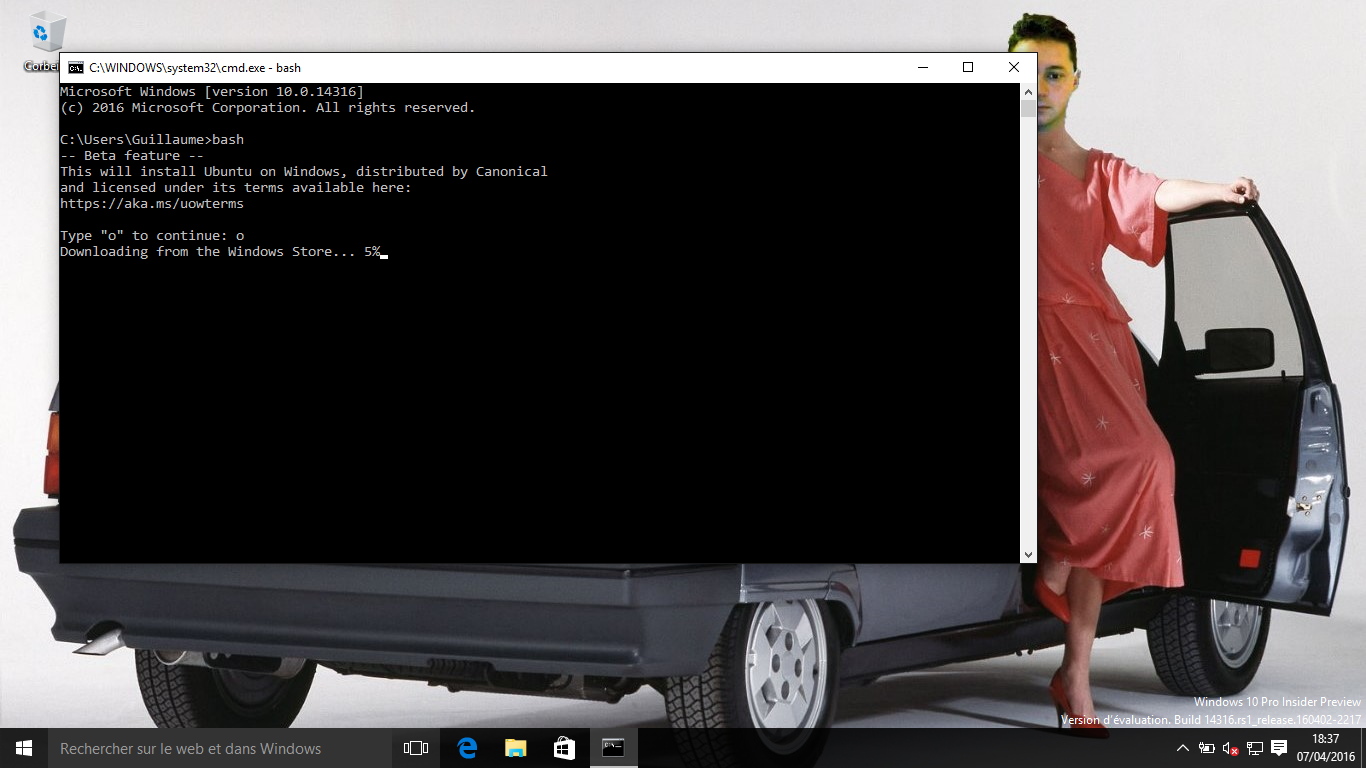
Task: Click the '-- Beta feature --' line
Action: click(x=132, y=156)
